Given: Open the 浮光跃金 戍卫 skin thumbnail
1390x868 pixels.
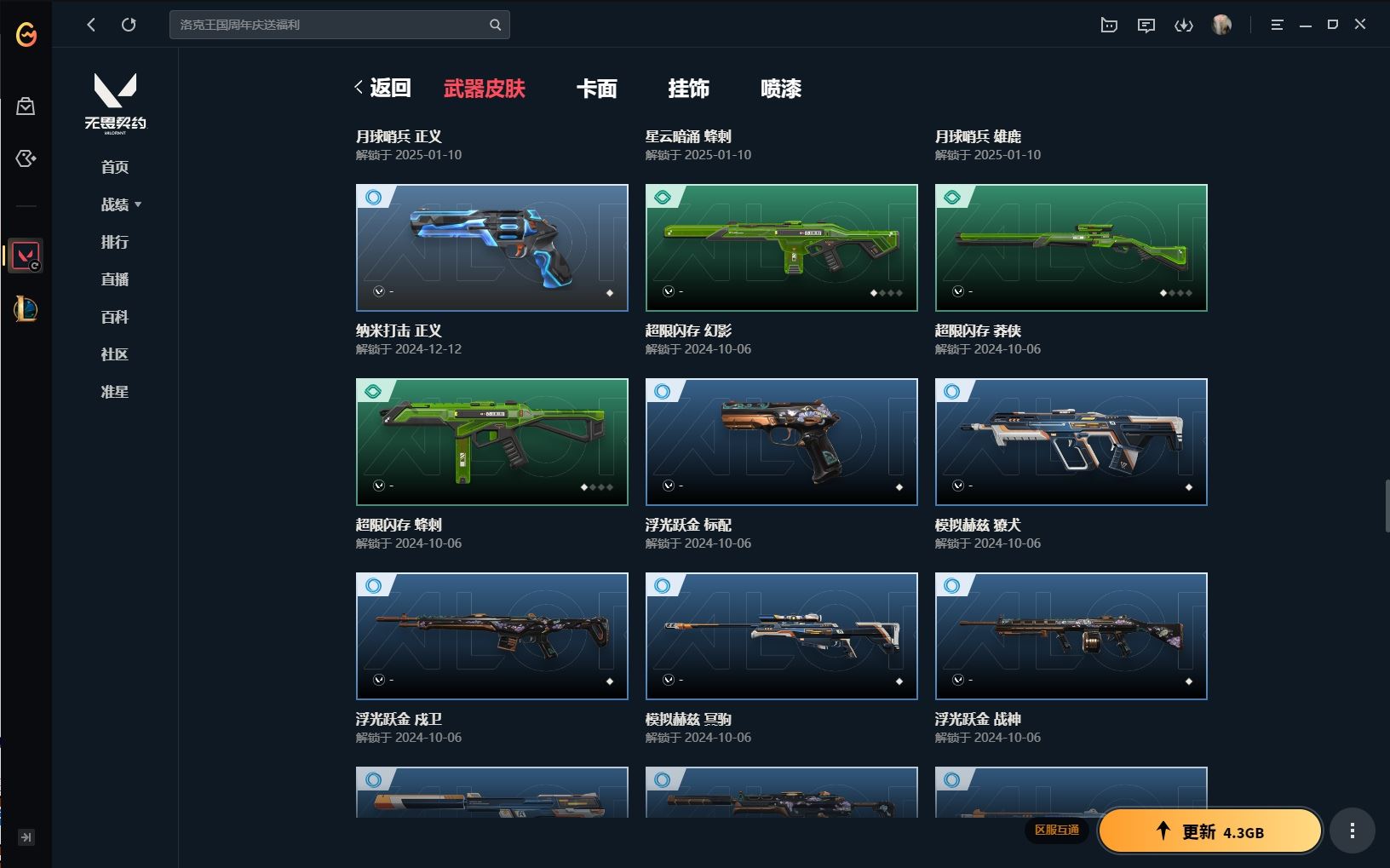Looking at the screenshot, I should 492,636.
